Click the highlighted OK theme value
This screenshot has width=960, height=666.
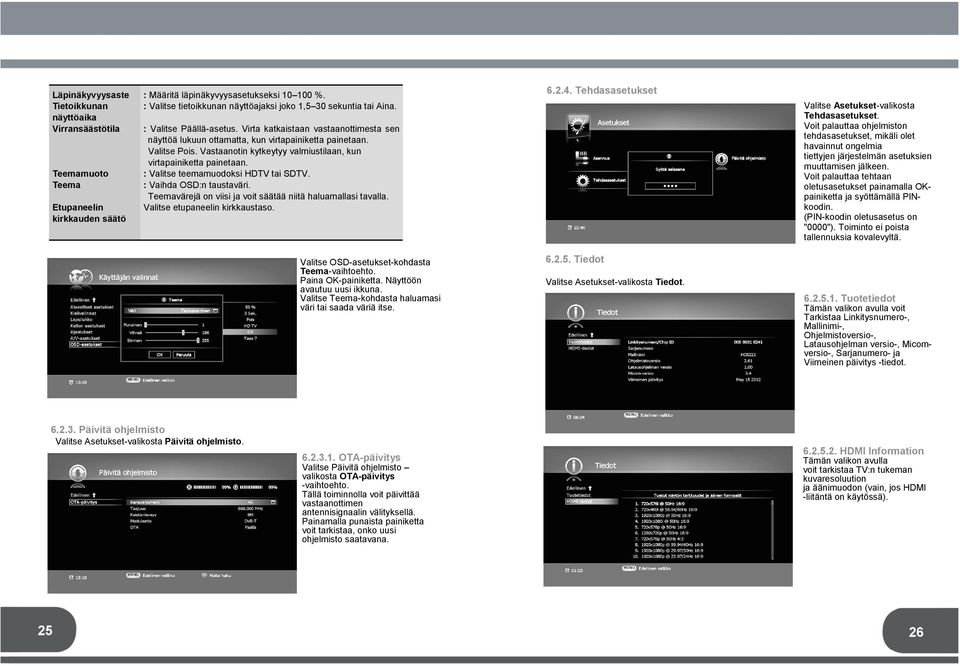(x=250, y=332)
